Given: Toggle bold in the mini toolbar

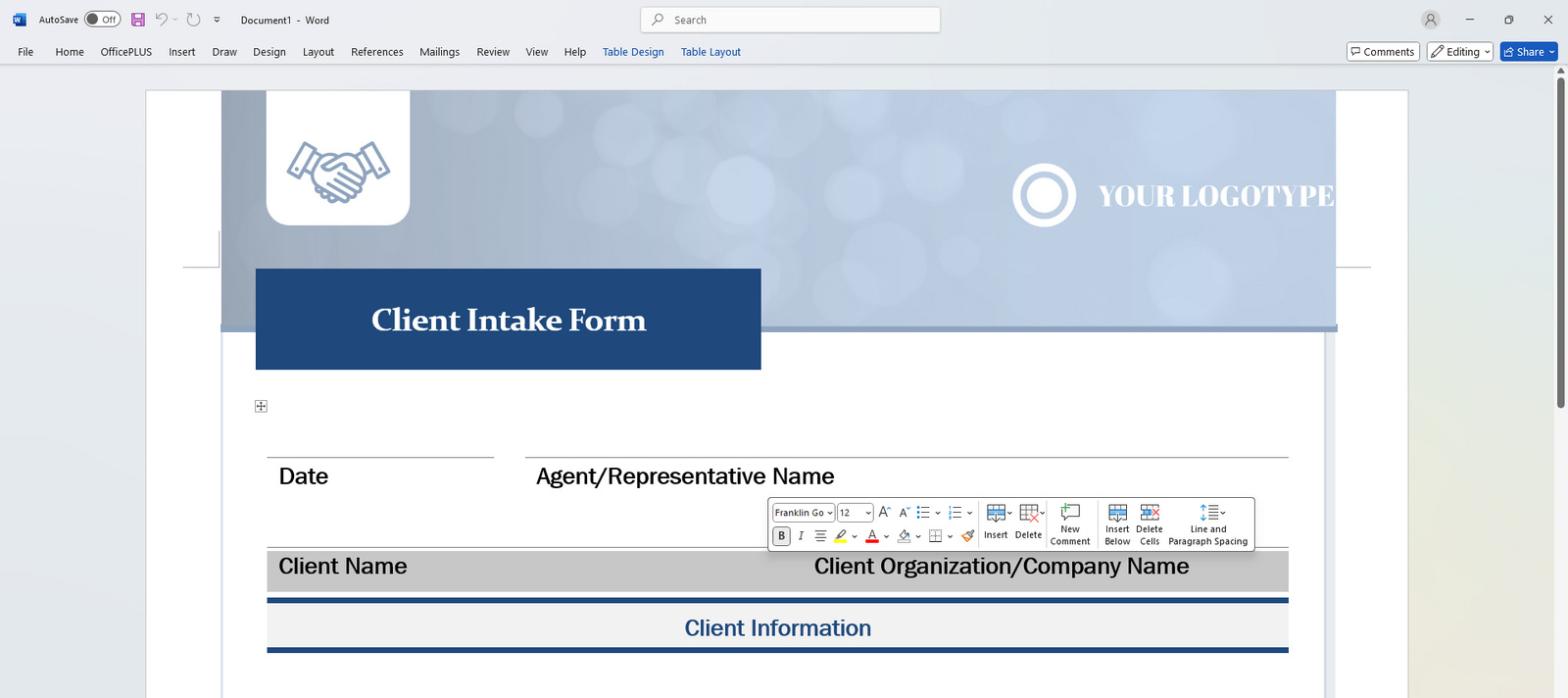Looking at the screenshot, I should (781, 536).
